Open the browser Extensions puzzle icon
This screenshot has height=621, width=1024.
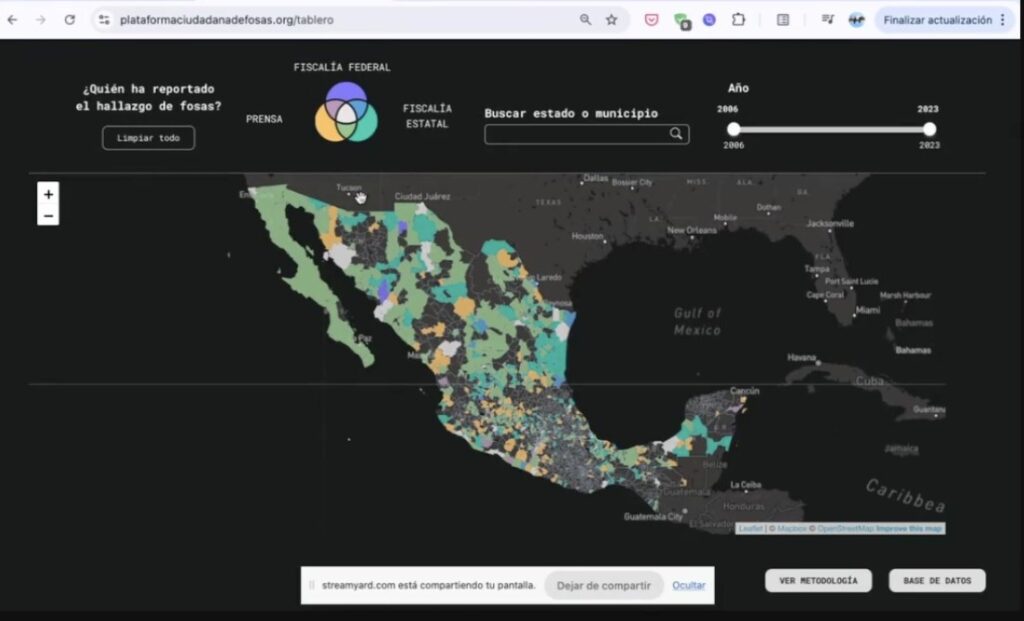click(x=738, y=19)
